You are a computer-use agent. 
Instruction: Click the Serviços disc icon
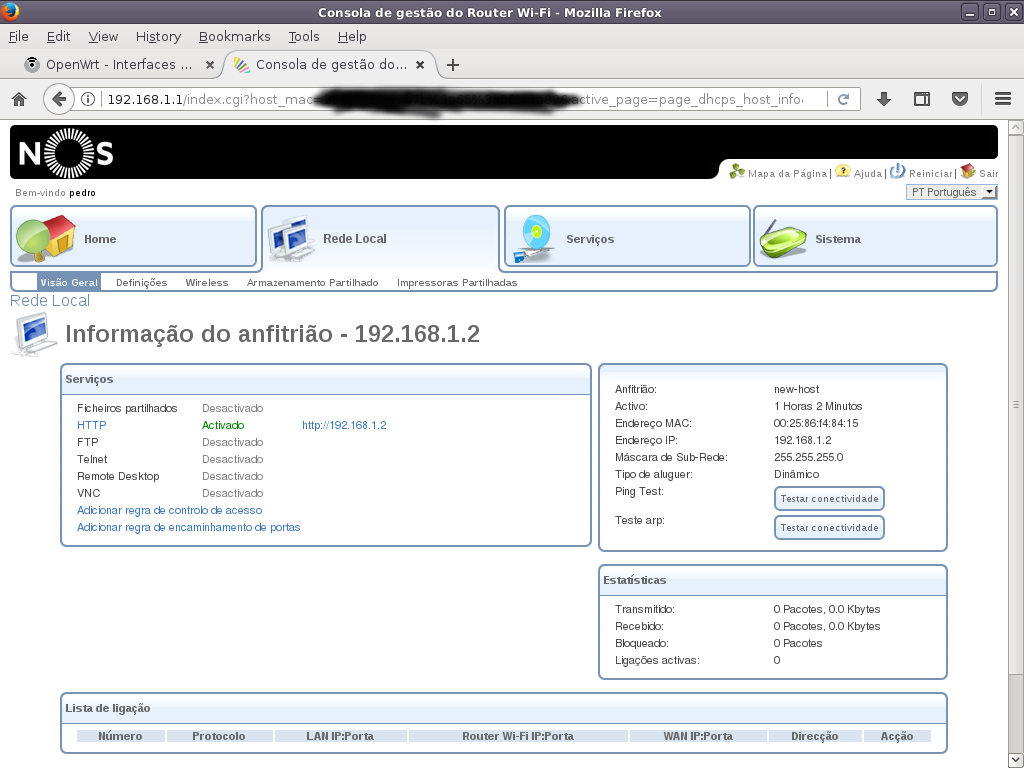click(x=534, y=238)
